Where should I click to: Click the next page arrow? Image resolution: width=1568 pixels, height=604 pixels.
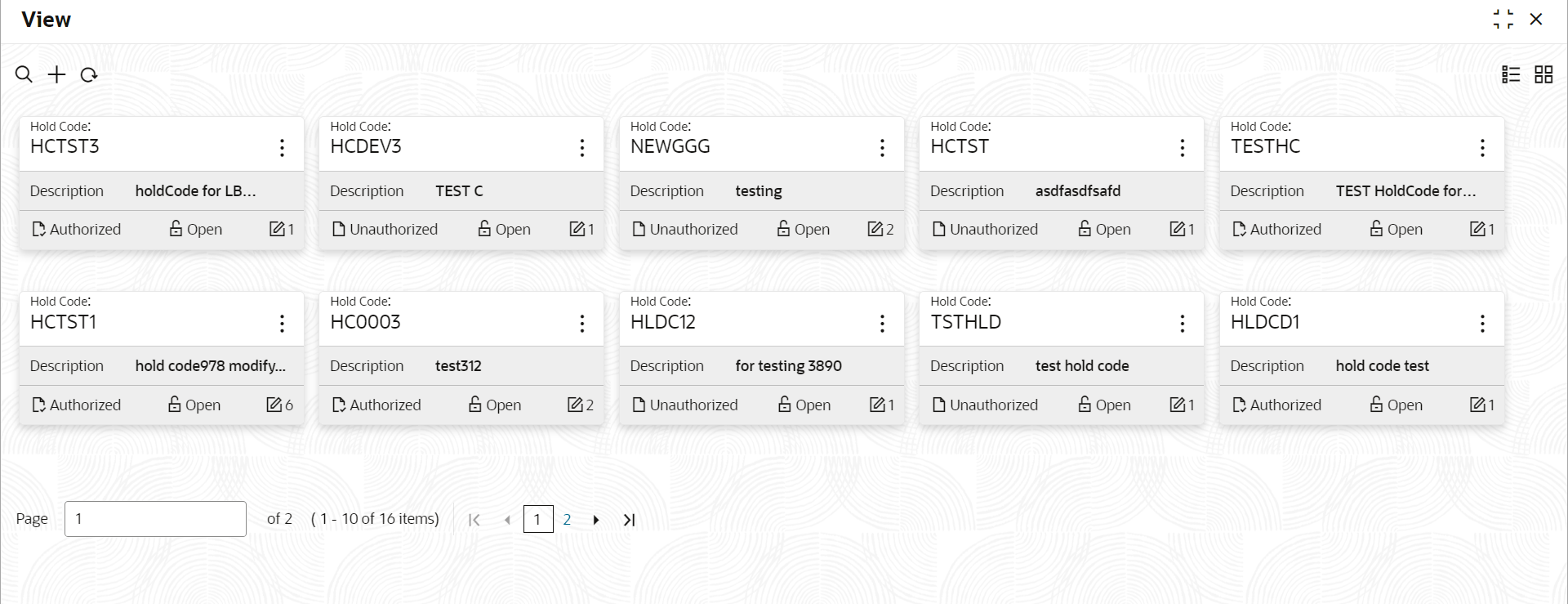pyautogui.click(x=596, y=520)
